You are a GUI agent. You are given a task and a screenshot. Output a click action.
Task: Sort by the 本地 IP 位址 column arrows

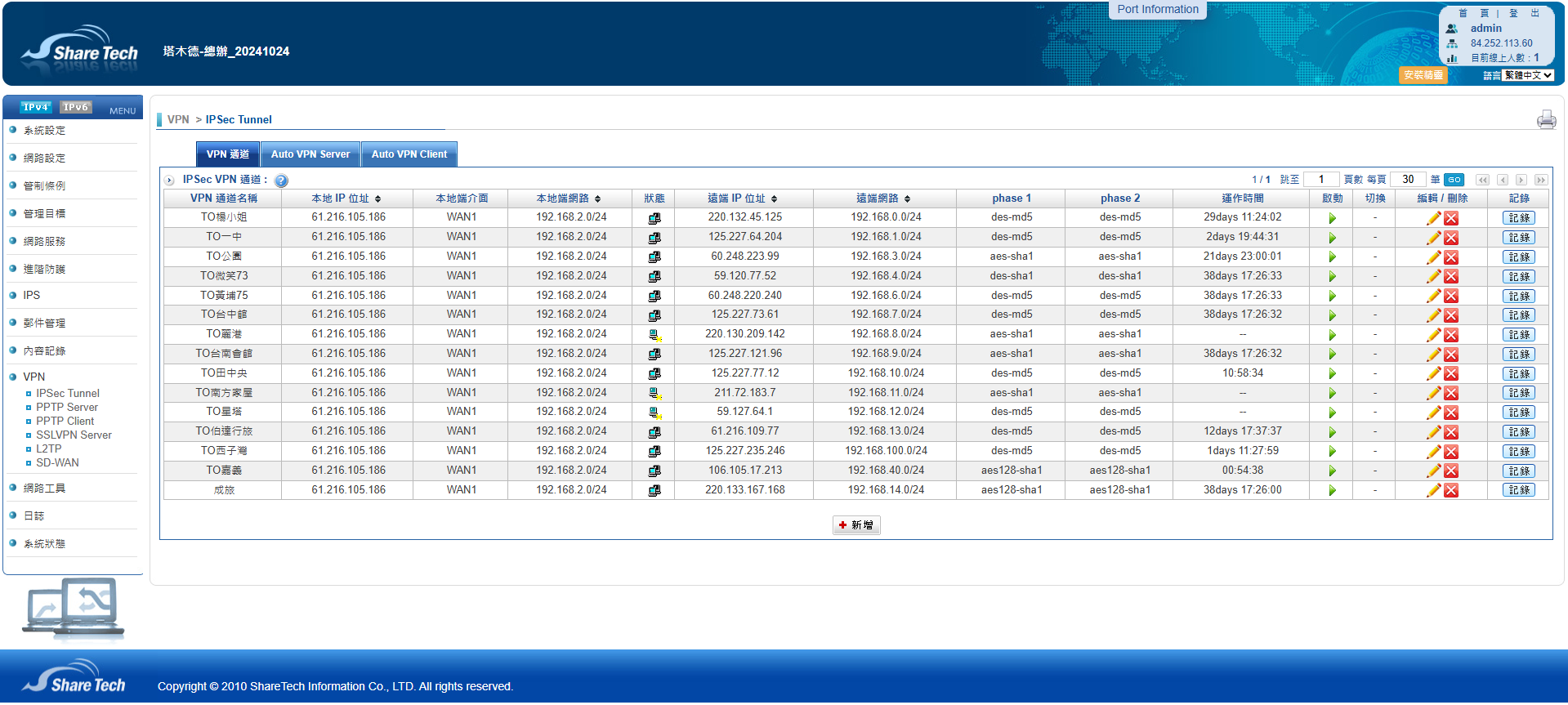click(x=377, y=199)
